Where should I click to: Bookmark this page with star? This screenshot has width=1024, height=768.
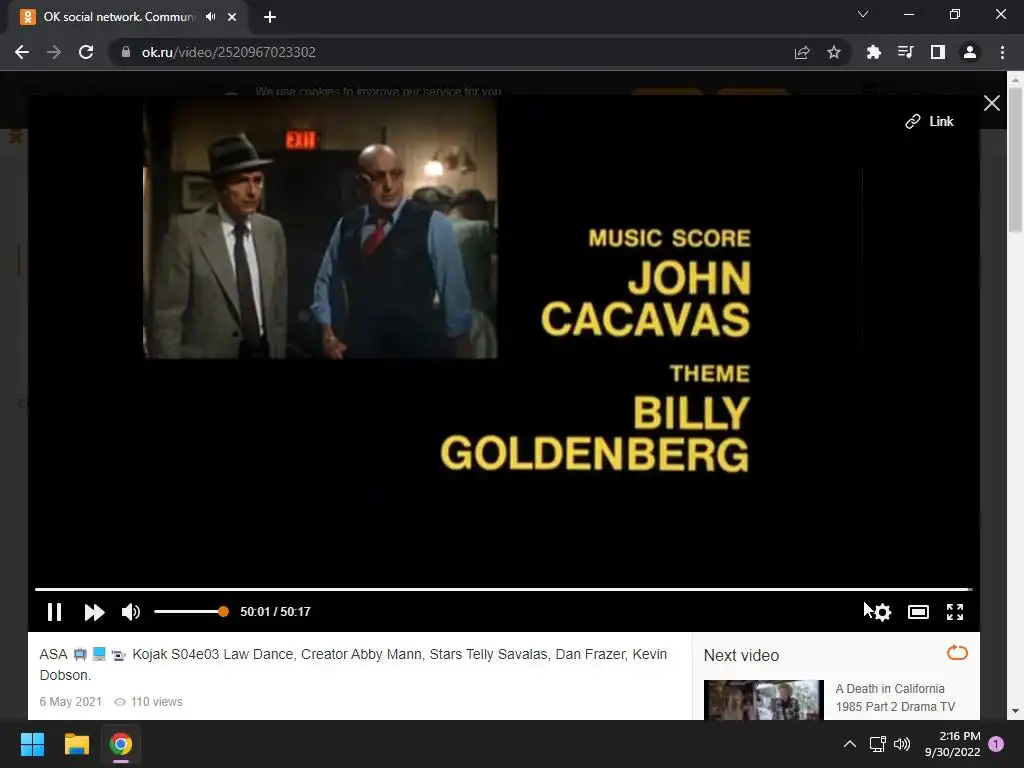tap(833, 52)
